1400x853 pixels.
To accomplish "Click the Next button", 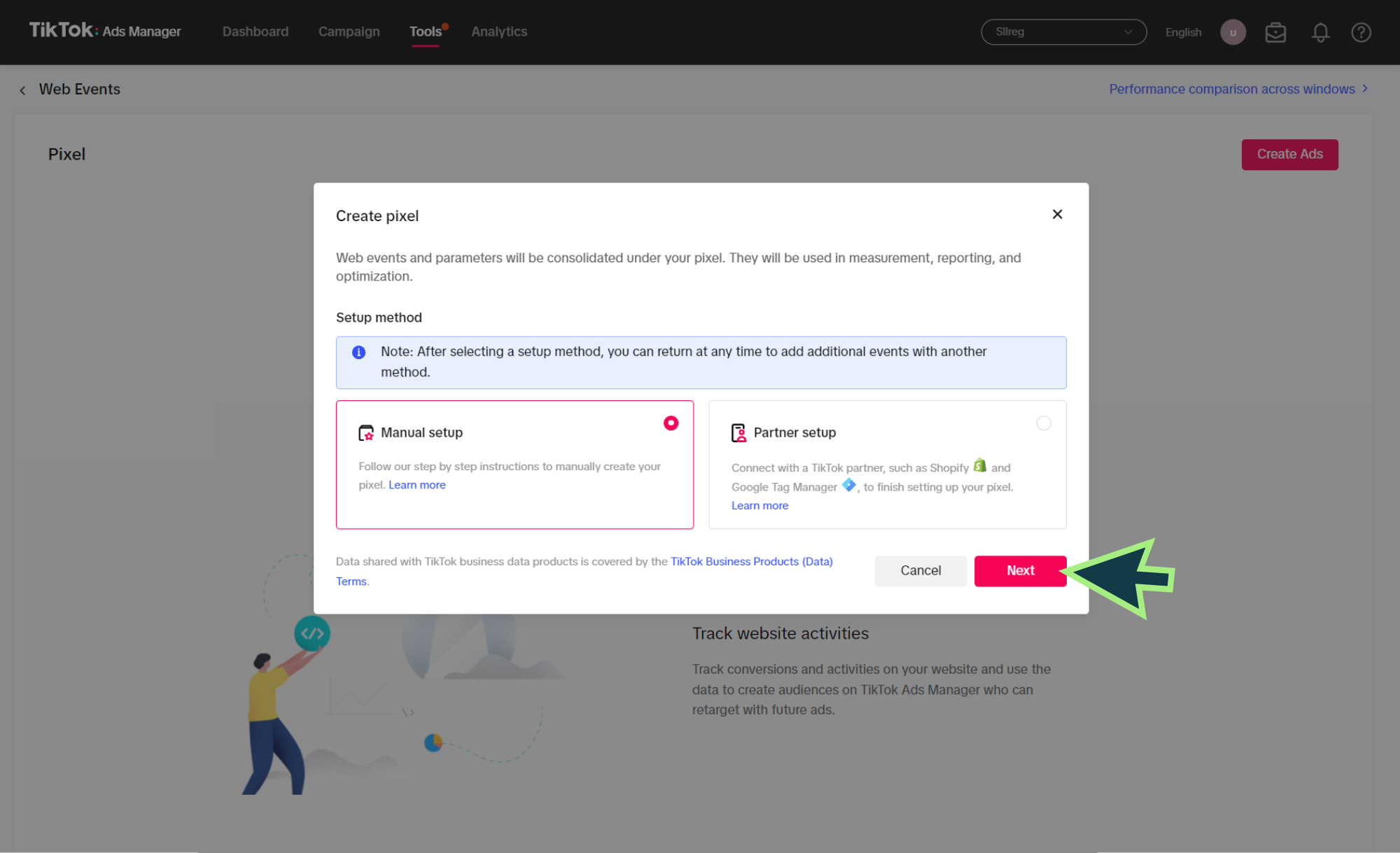I will (1020, 570).
